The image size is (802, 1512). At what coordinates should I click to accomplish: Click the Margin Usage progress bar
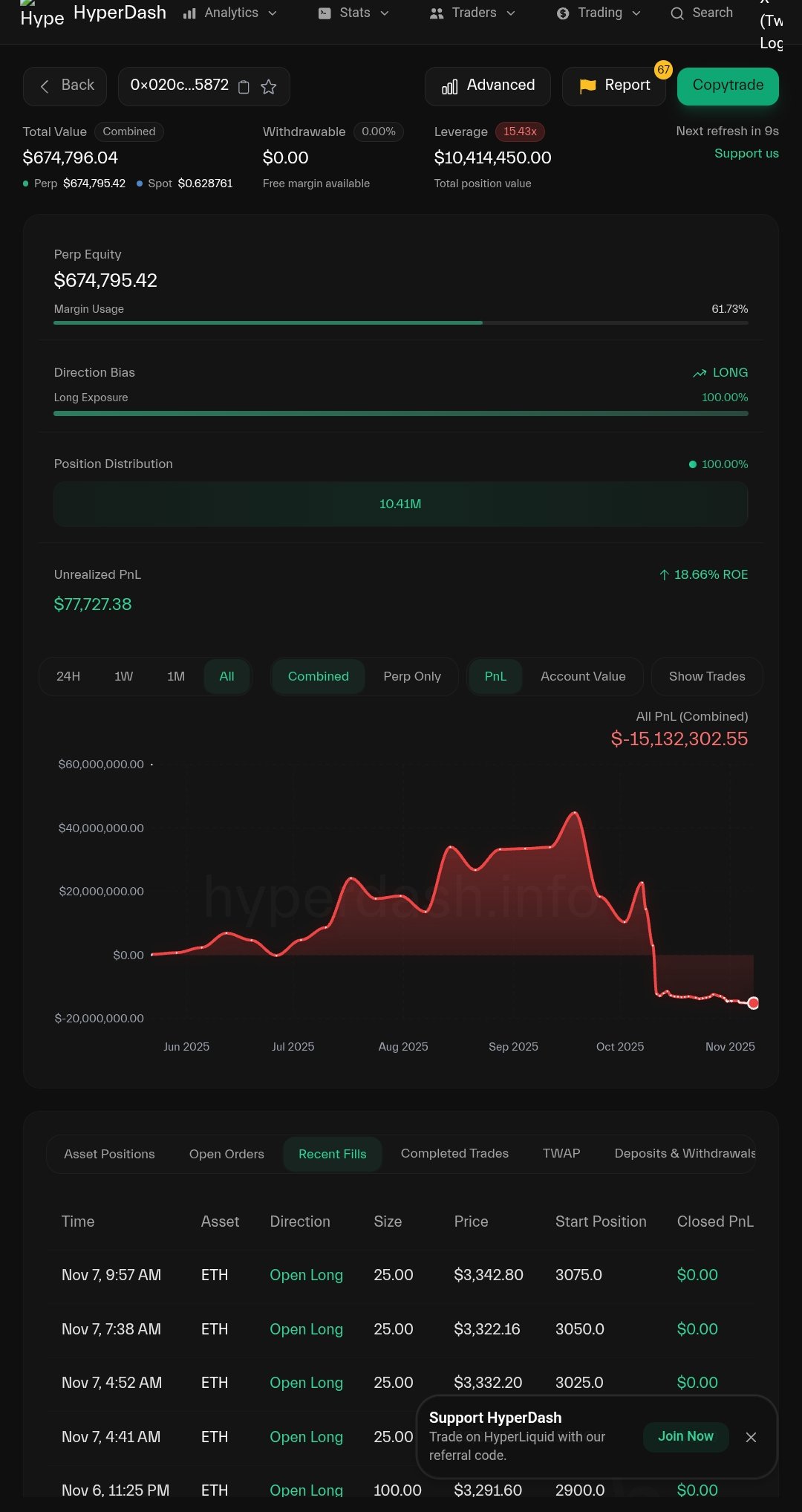coord(400,322)
